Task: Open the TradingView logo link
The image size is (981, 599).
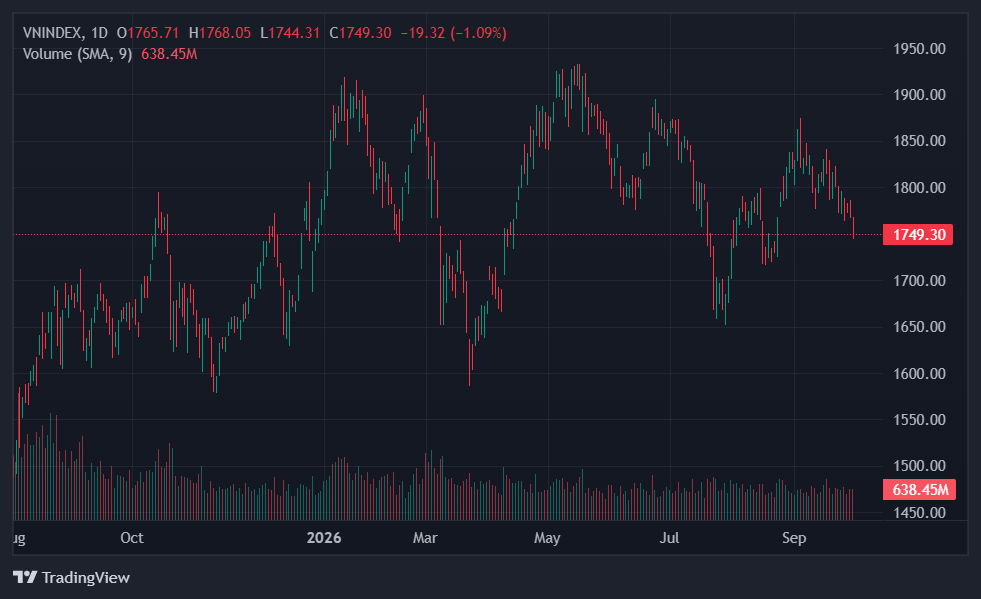Action: click(71, 577)
